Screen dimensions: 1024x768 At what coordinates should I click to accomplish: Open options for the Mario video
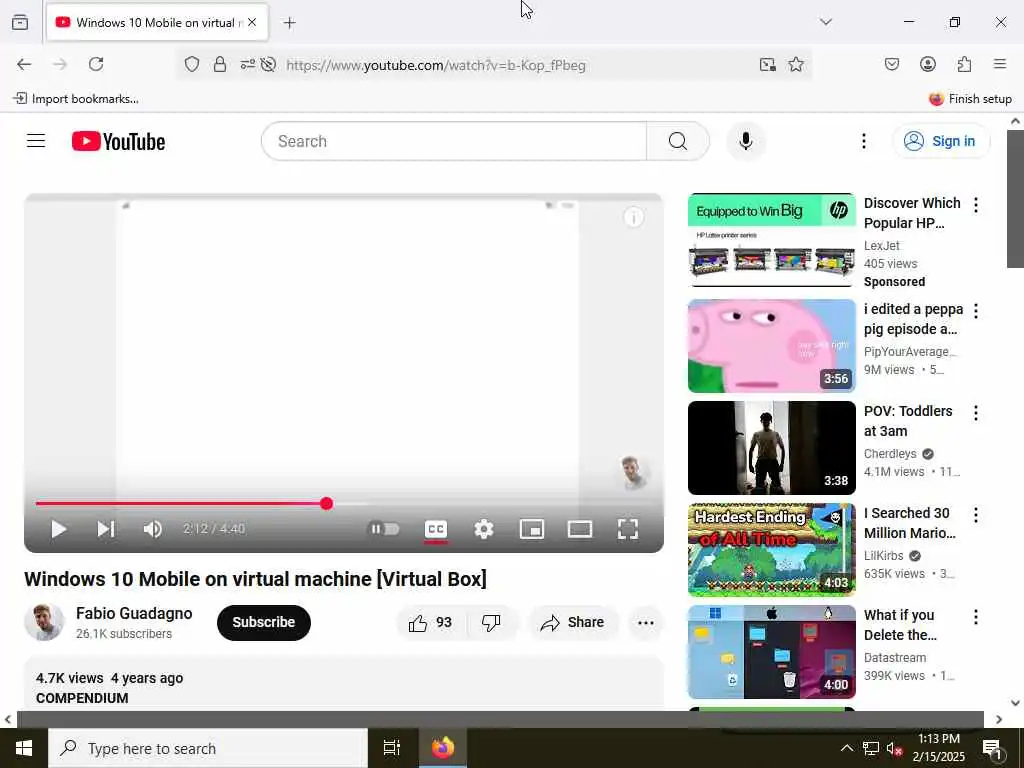976,515
